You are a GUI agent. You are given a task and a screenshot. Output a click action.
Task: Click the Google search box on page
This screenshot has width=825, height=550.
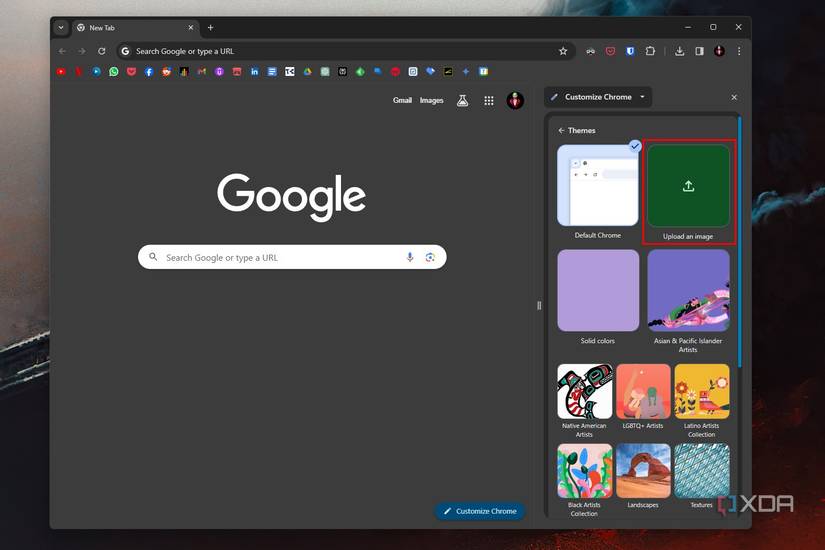(292, 257)
